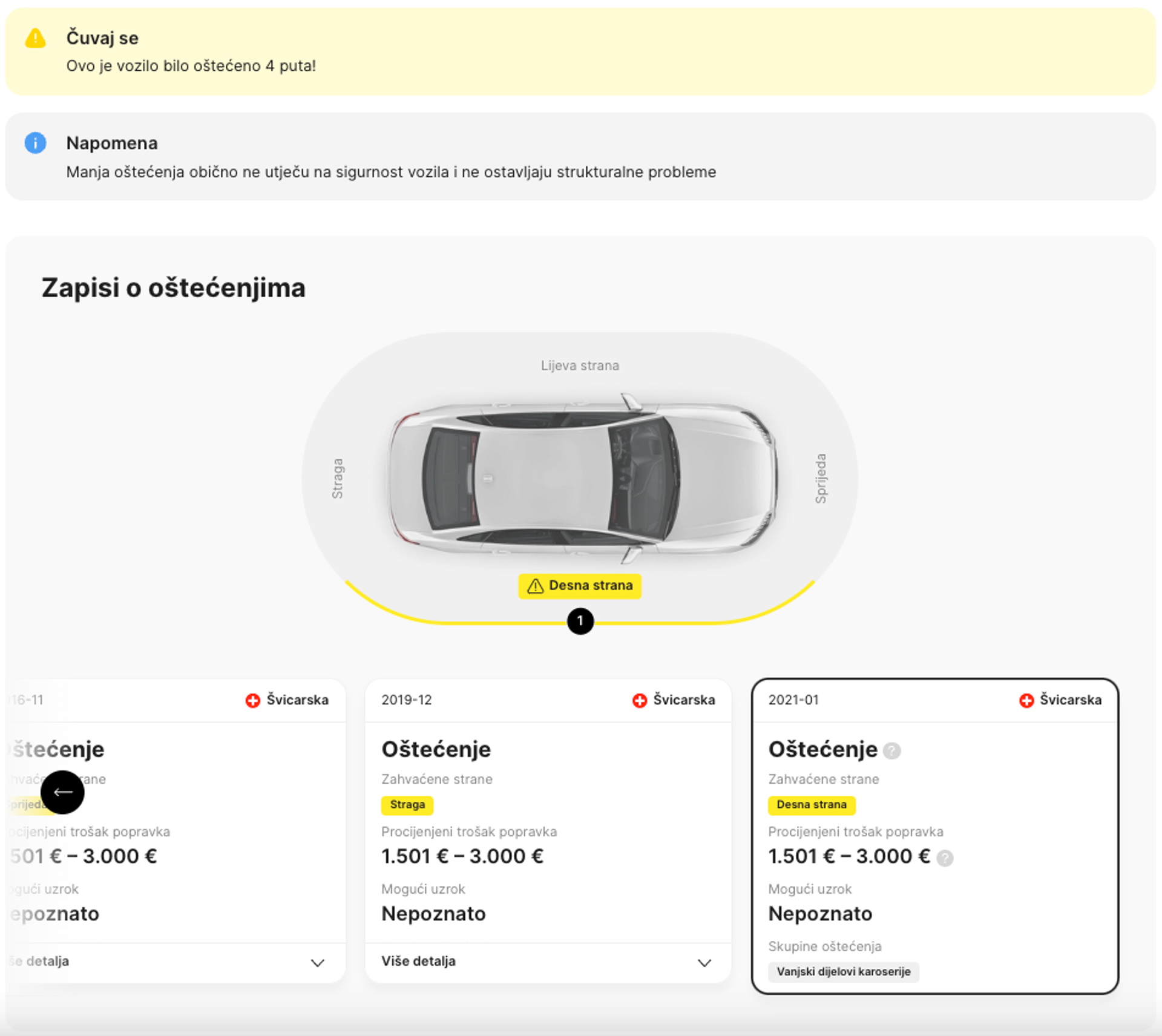Click the yellow warning triangle icon
This screenshot has width=1162, height=1036.
(35, 39)
